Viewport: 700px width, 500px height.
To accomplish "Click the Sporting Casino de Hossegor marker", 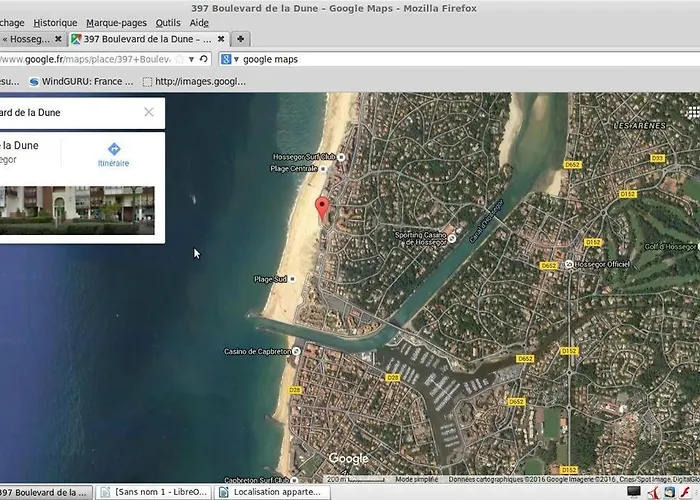I will pos(452,238).
